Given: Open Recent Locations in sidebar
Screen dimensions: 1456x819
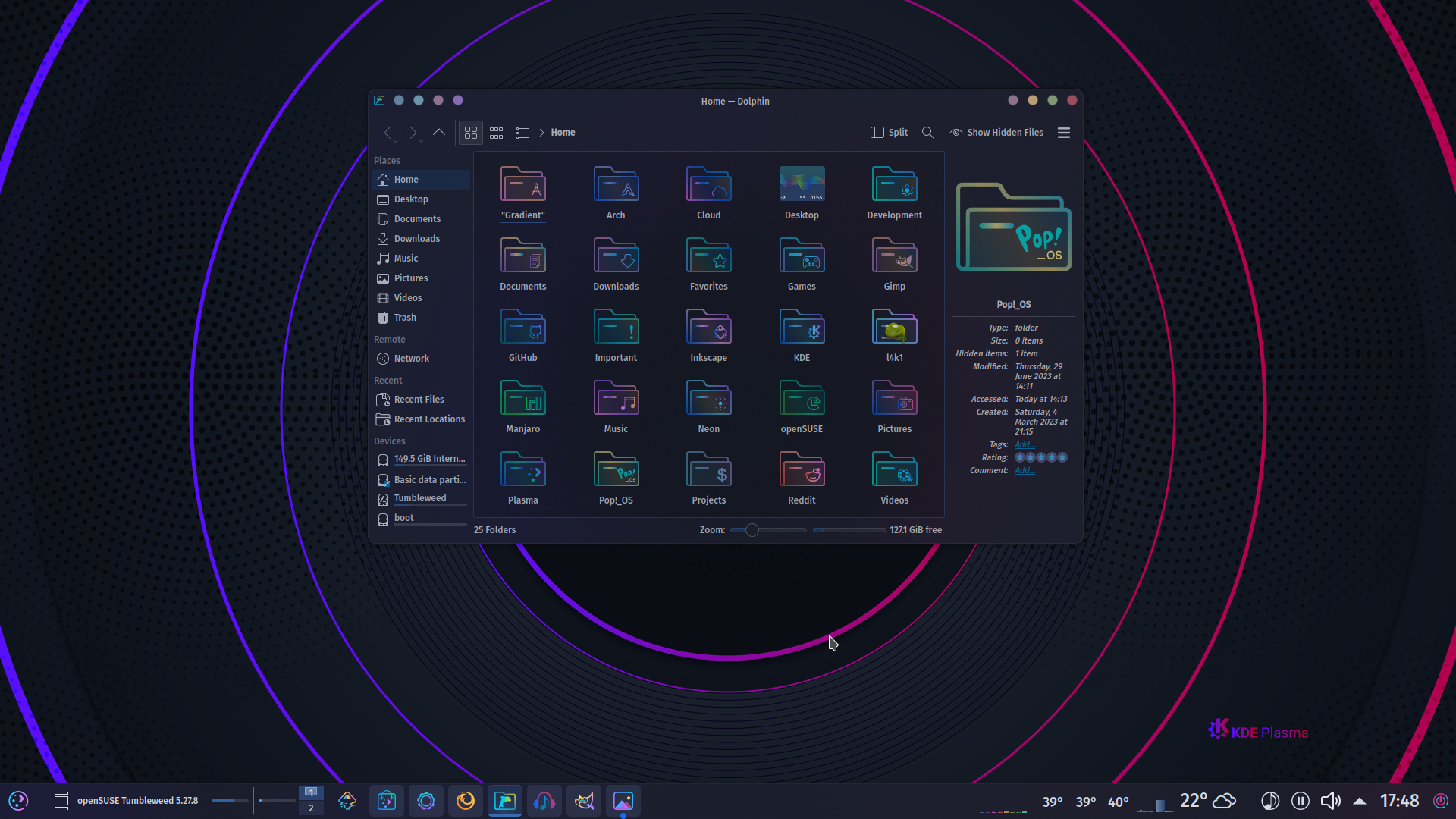Looking at the screenshot, I should [422, 419].
